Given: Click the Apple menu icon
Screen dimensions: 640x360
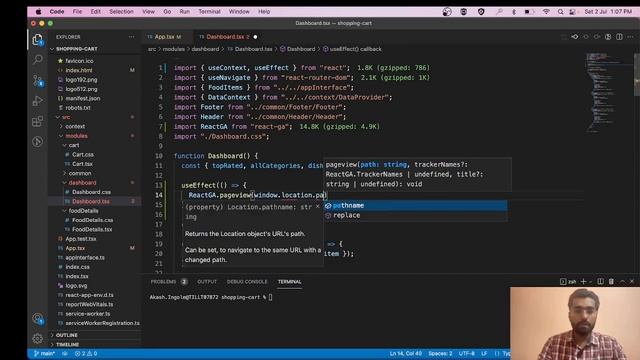Looking at the screenshot, I should pos(38,12).
